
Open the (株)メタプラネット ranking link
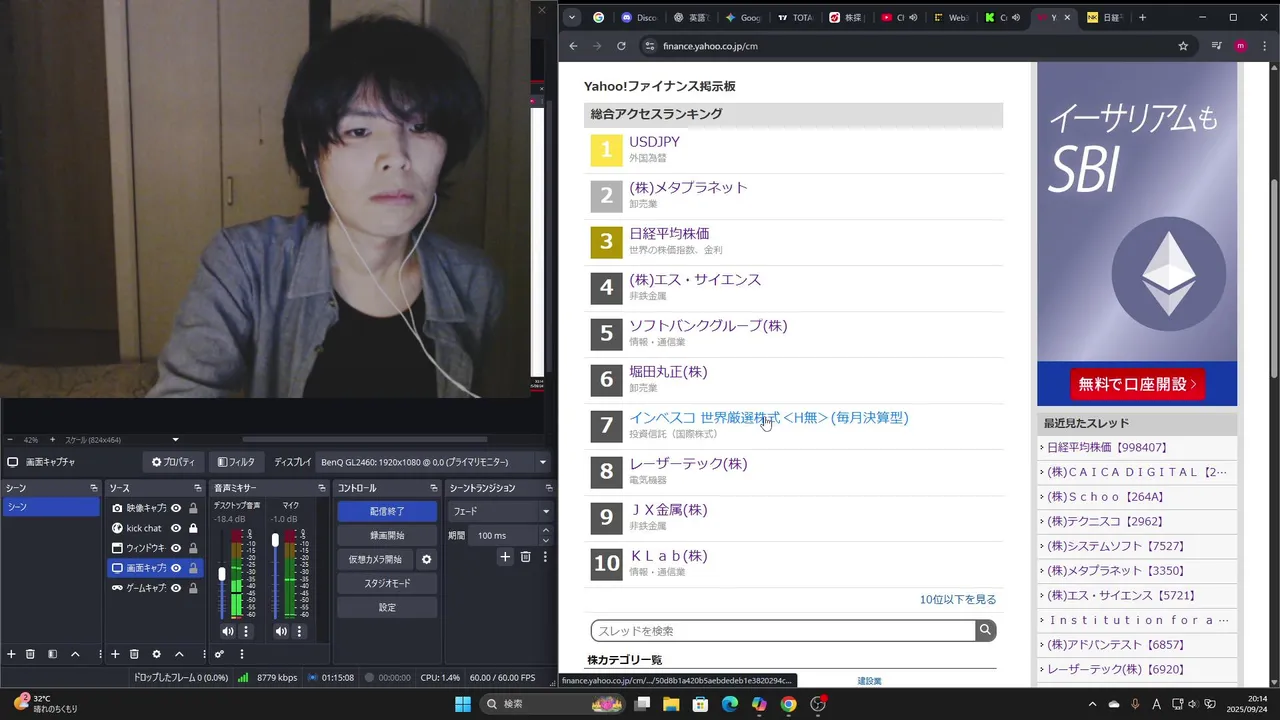coord(688,188)
